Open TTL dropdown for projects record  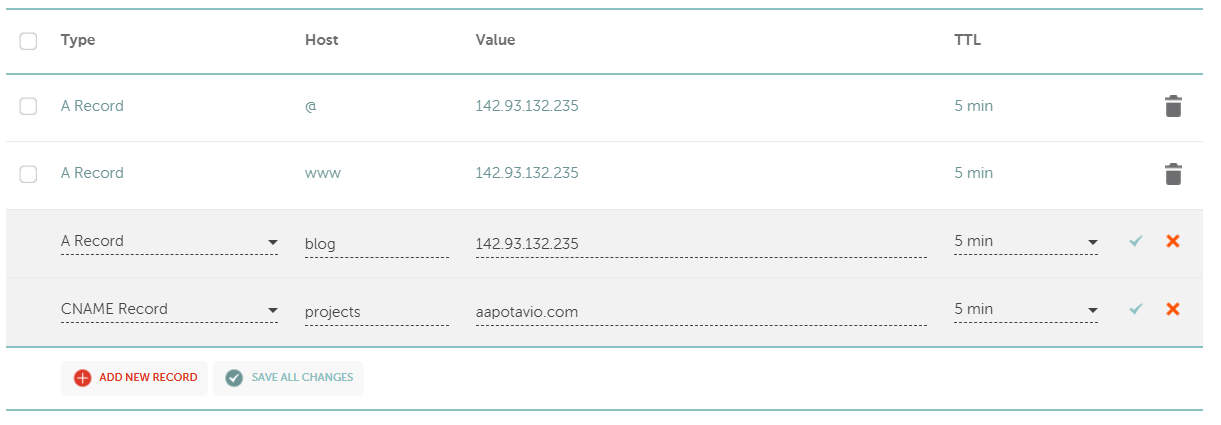click(1025, 310)
